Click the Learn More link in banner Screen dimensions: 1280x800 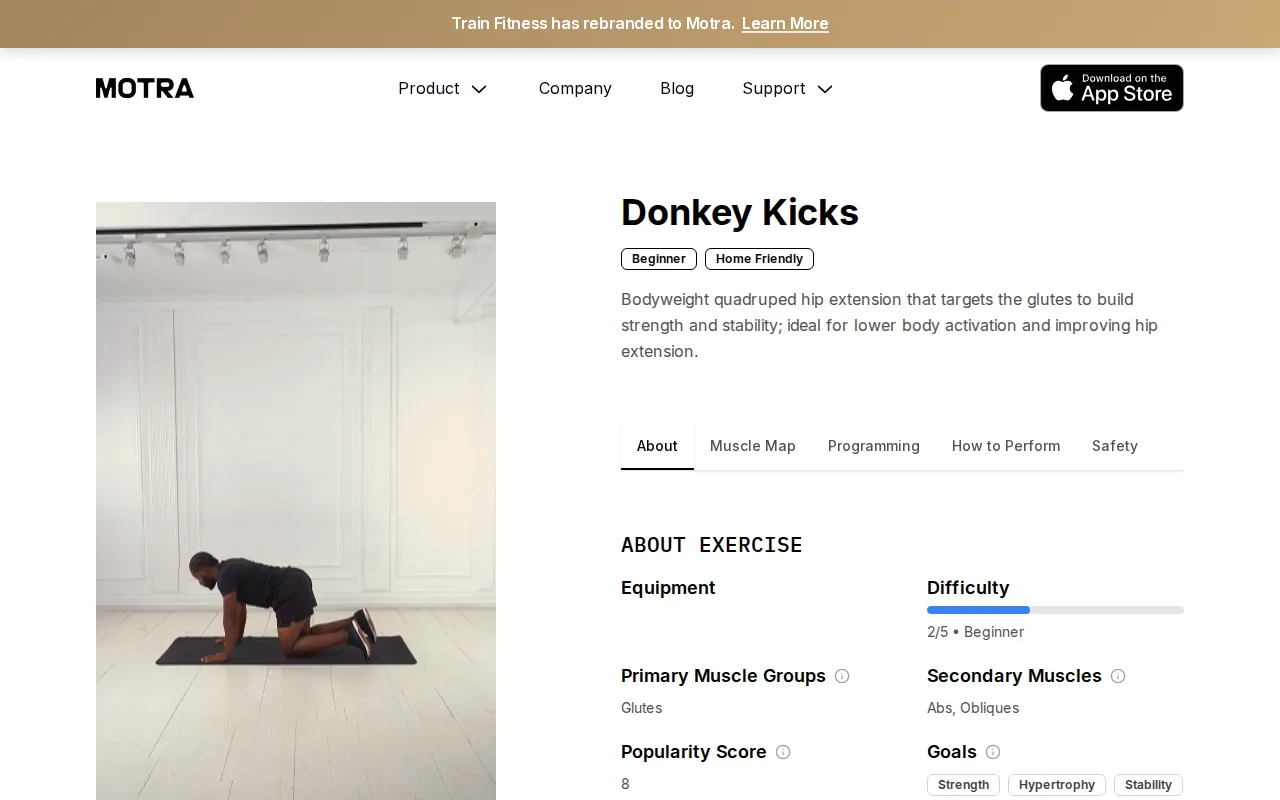pyautogui.click(x=785, y=23)
